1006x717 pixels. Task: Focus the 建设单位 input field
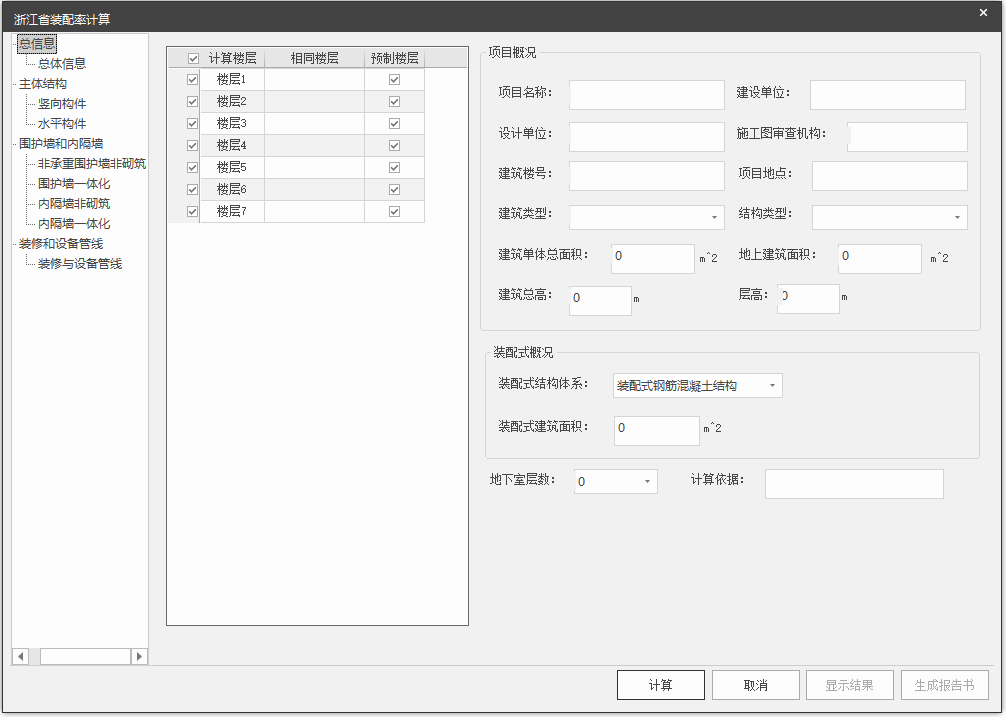[x=888, y=95]
